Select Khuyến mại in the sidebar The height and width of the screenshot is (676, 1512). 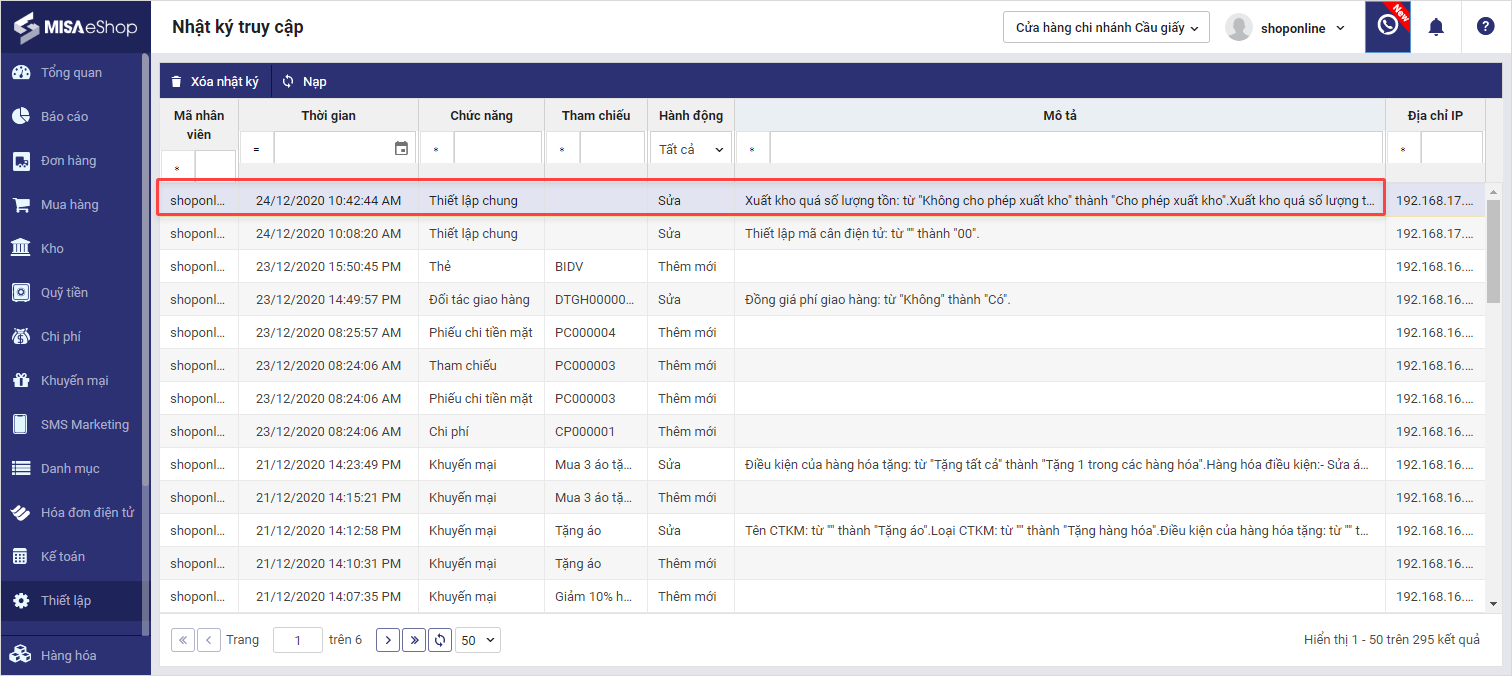coord(74,381)
